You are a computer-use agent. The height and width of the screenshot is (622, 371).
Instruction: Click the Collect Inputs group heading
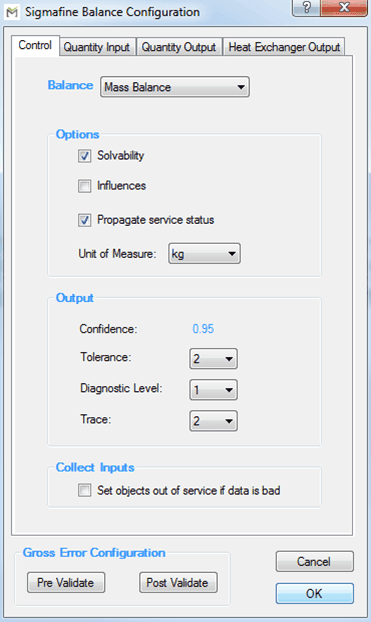[95, 467]
